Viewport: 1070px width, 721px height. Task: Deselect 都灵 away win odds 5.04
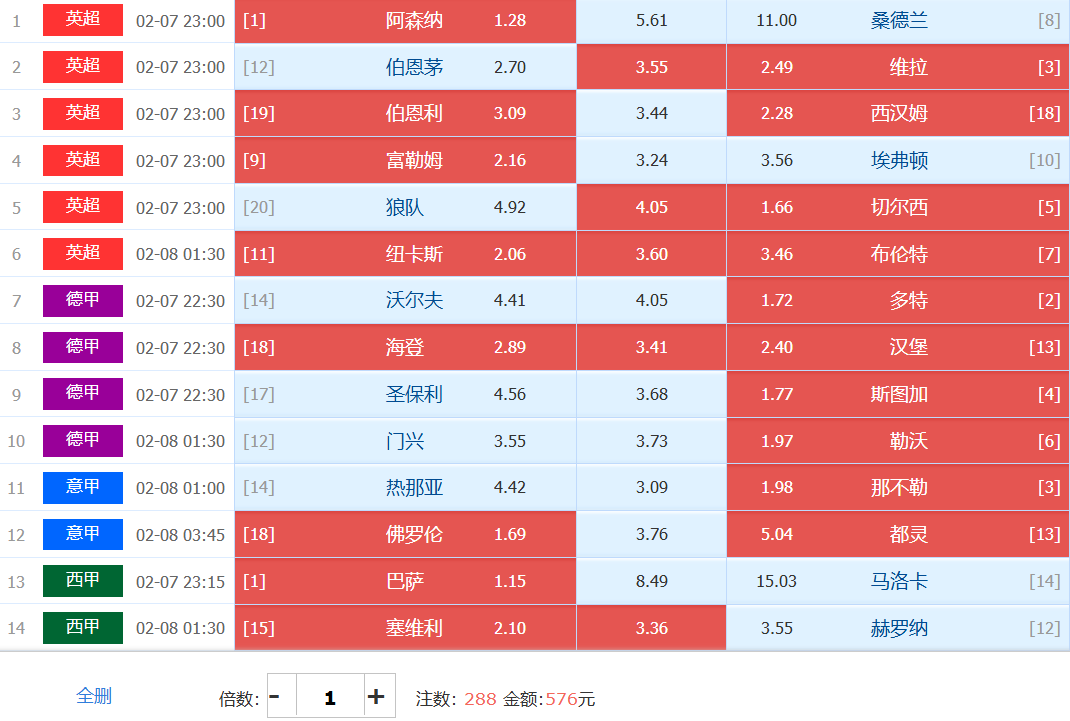(898, 534)
